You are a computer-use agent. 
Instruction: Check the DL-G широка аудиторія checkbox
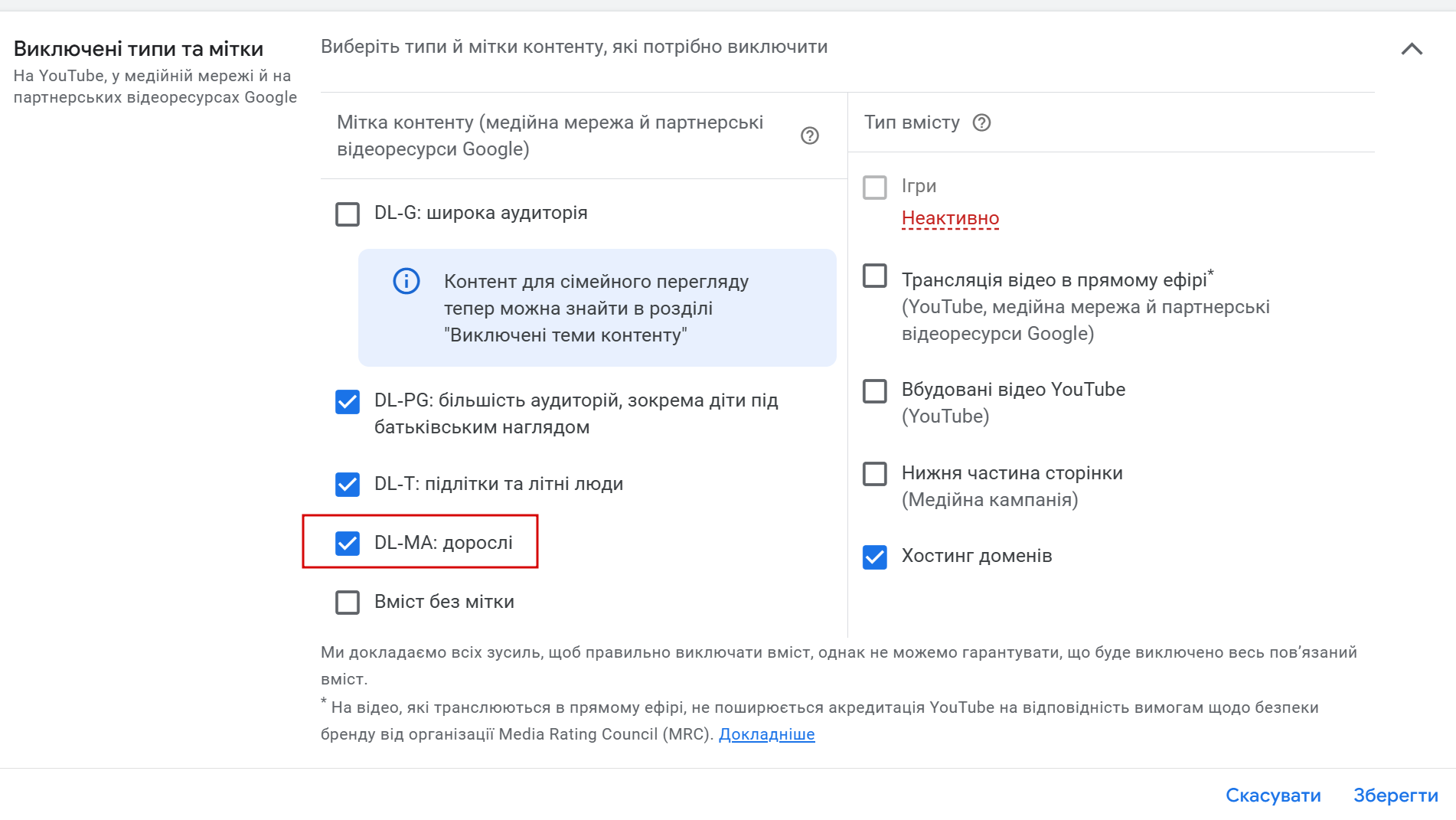[x=348, y=214]
